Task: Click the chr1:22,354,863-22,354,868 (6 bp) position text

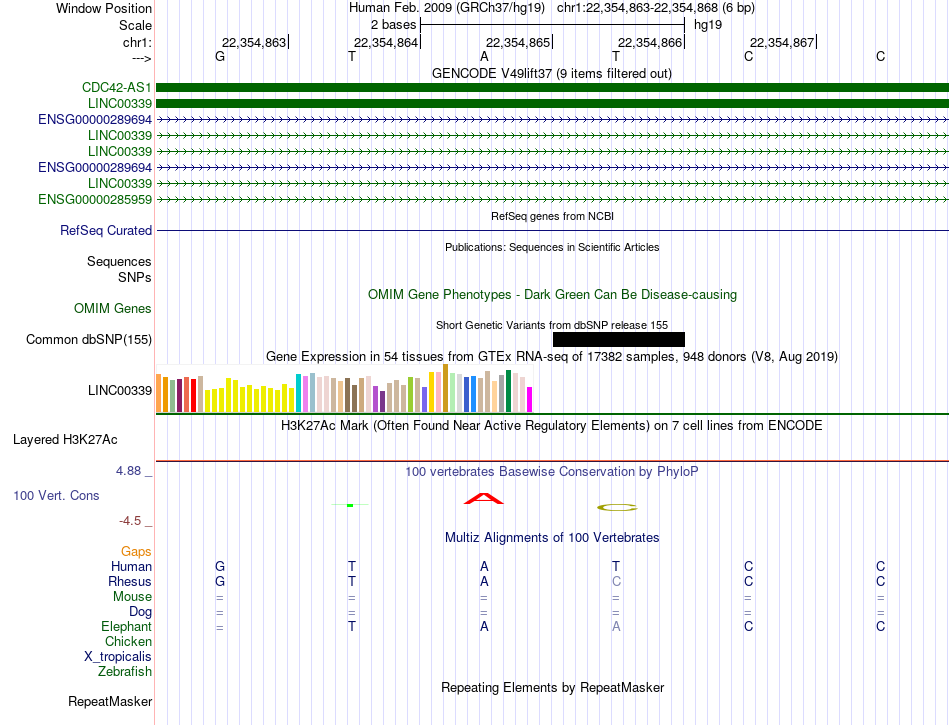Action: 656,8
